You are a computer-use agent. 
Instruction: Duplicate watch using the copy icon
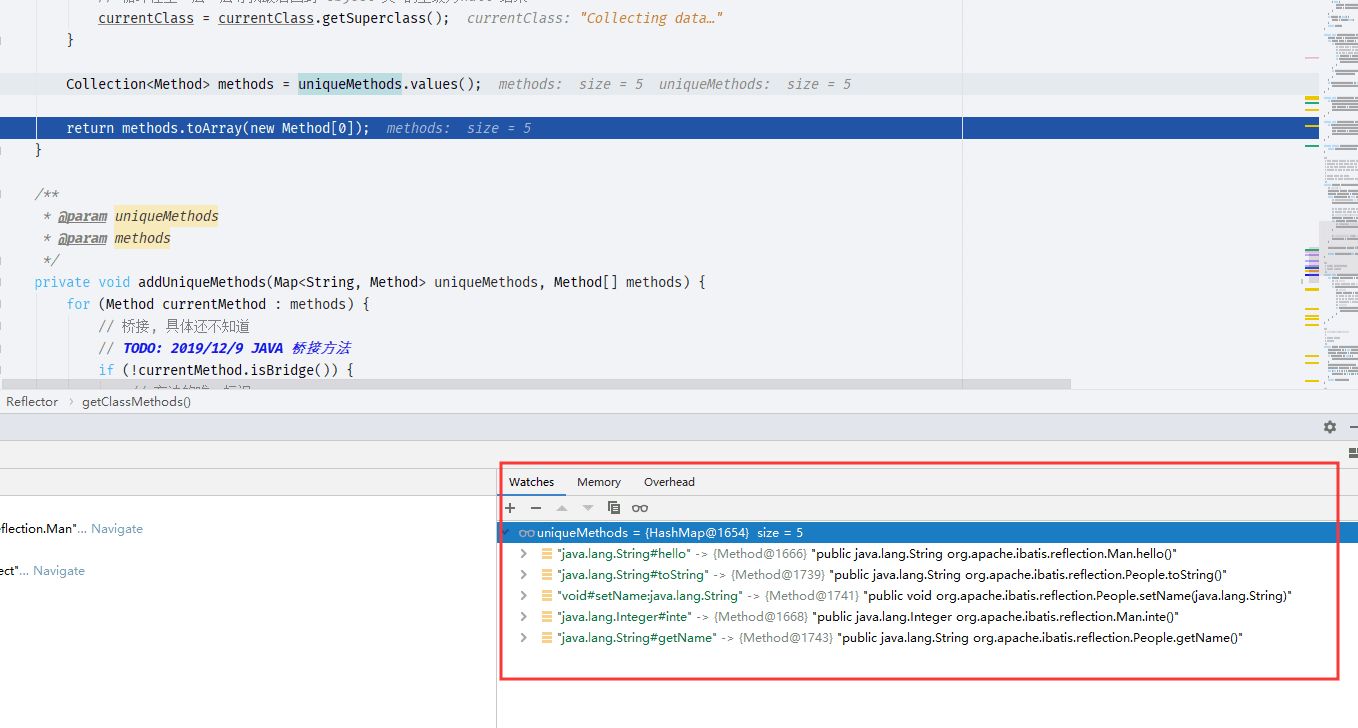click(x=614, y=508)
